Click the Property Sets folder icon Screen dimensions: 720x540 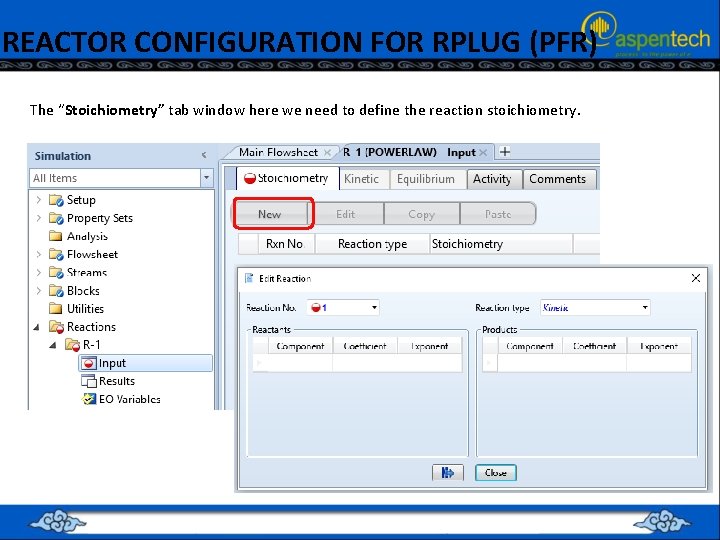[56, 218]
